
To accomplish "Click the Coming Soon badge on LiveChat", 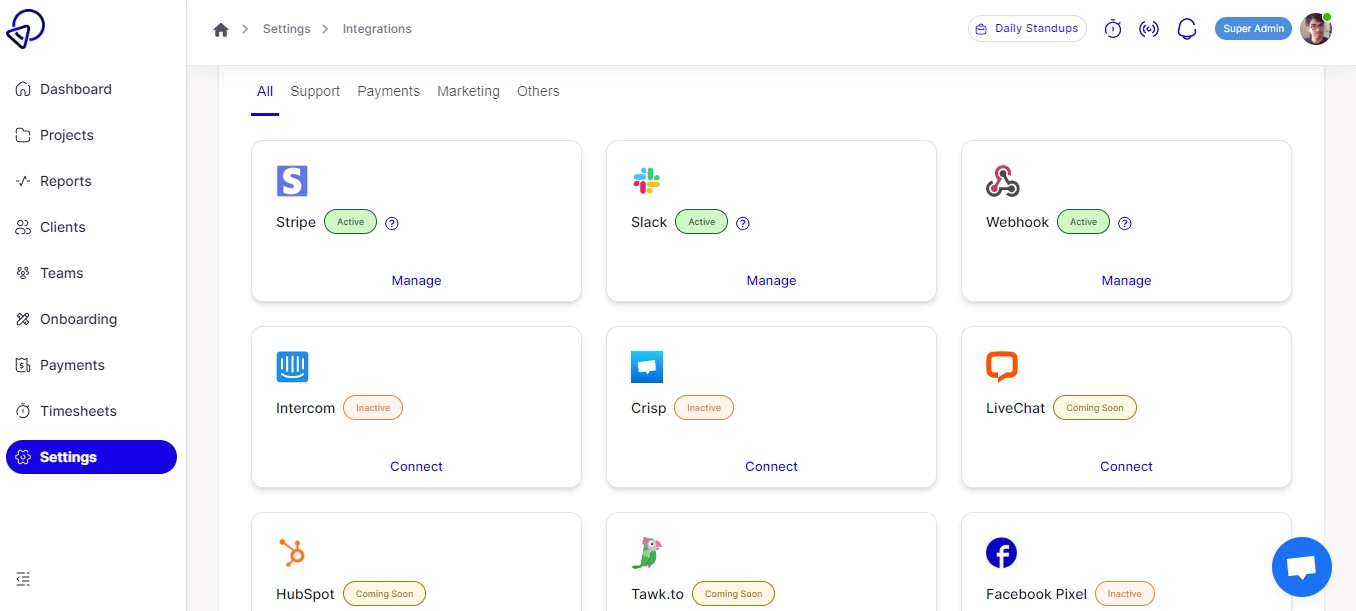I will 1095,408.
